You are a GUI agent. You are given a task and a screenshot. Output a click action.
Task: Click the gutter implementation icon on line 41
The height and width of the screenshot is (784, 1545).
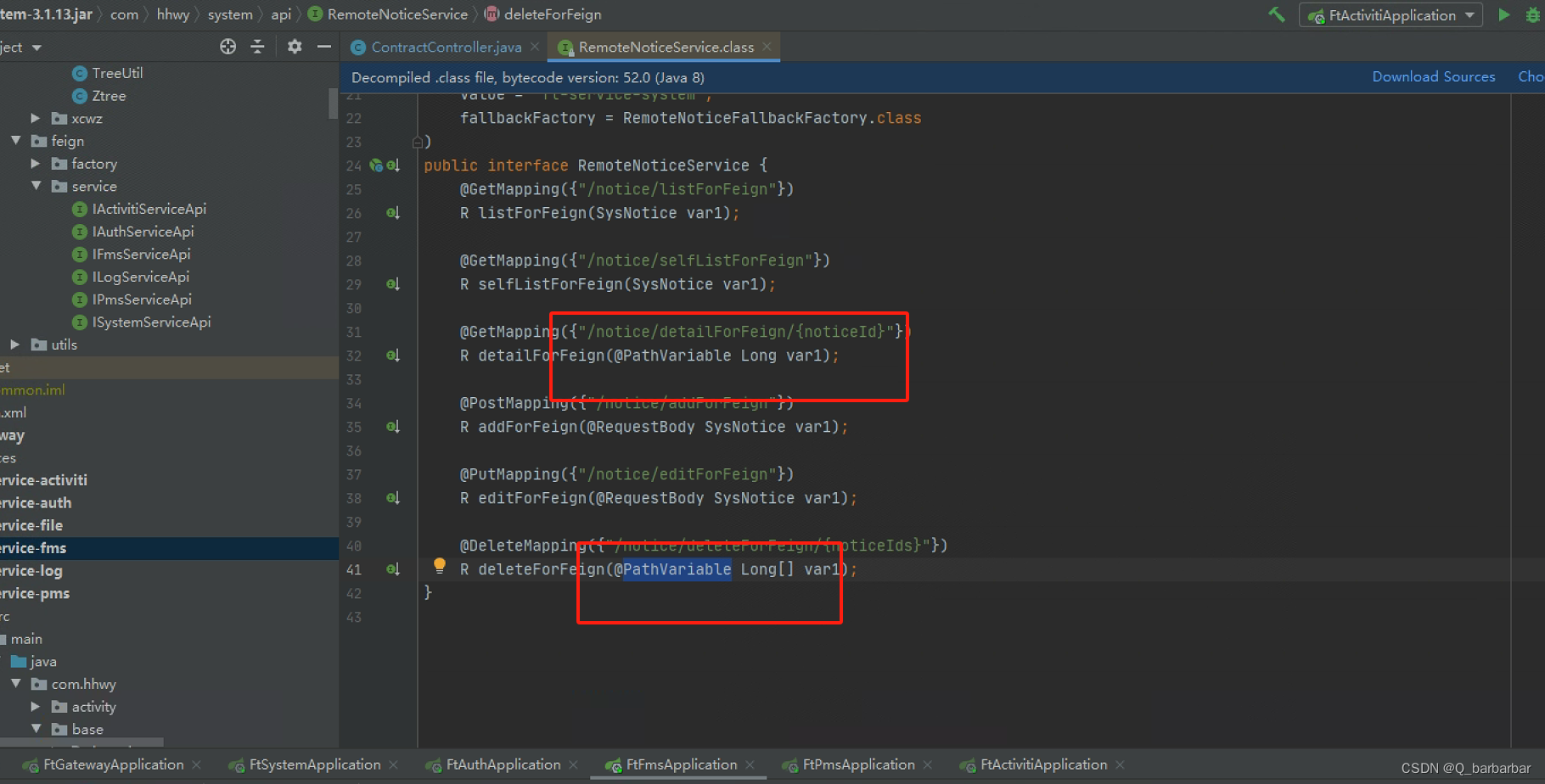[x=393, y=569]
